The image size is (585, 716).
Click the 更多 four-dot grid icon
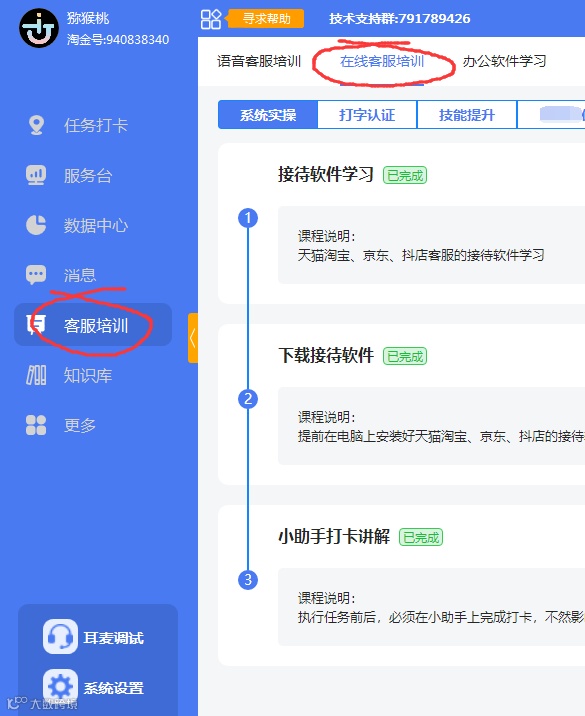(36, 425)
